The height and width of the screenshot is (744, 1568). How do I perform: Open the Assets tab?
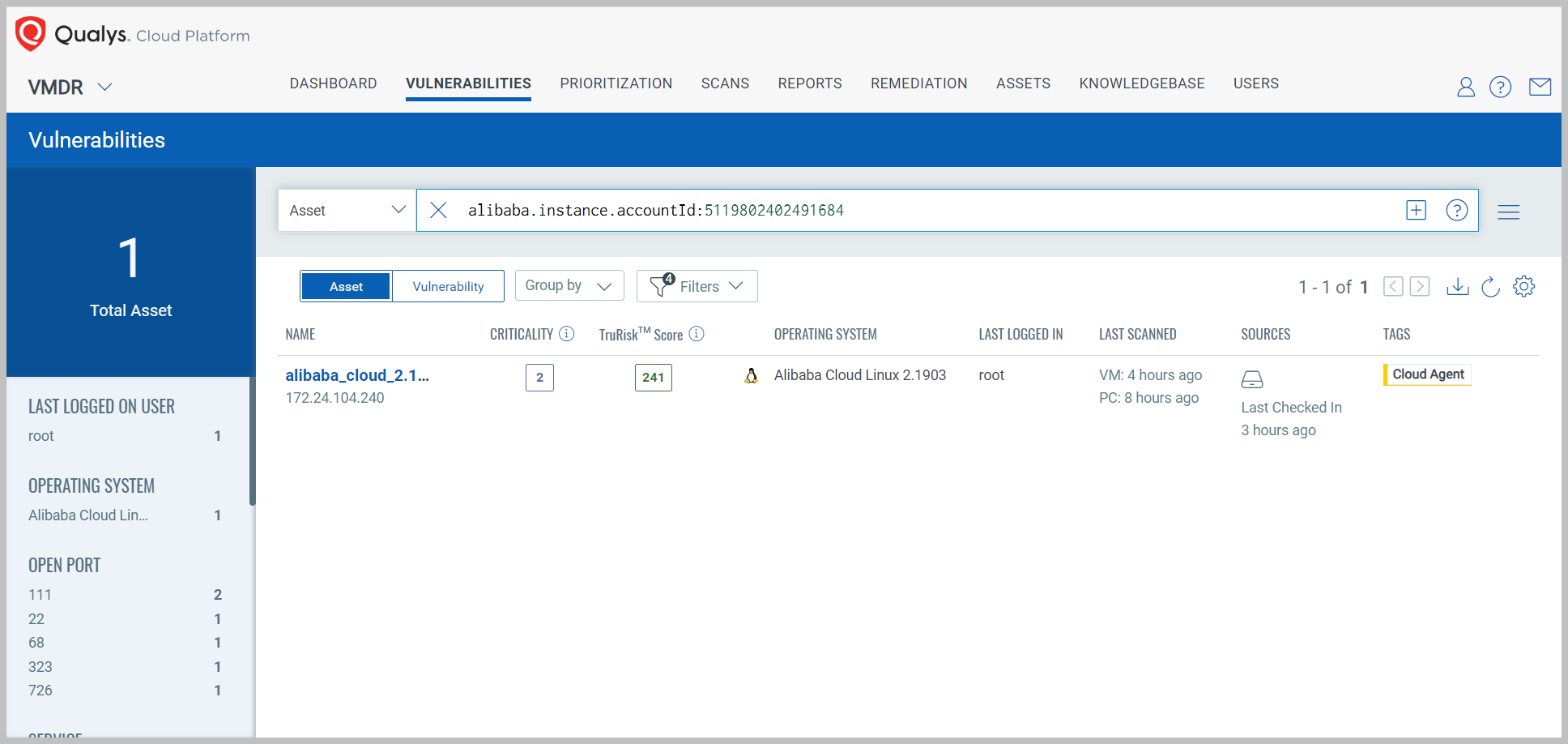(x=1023, y=83)
